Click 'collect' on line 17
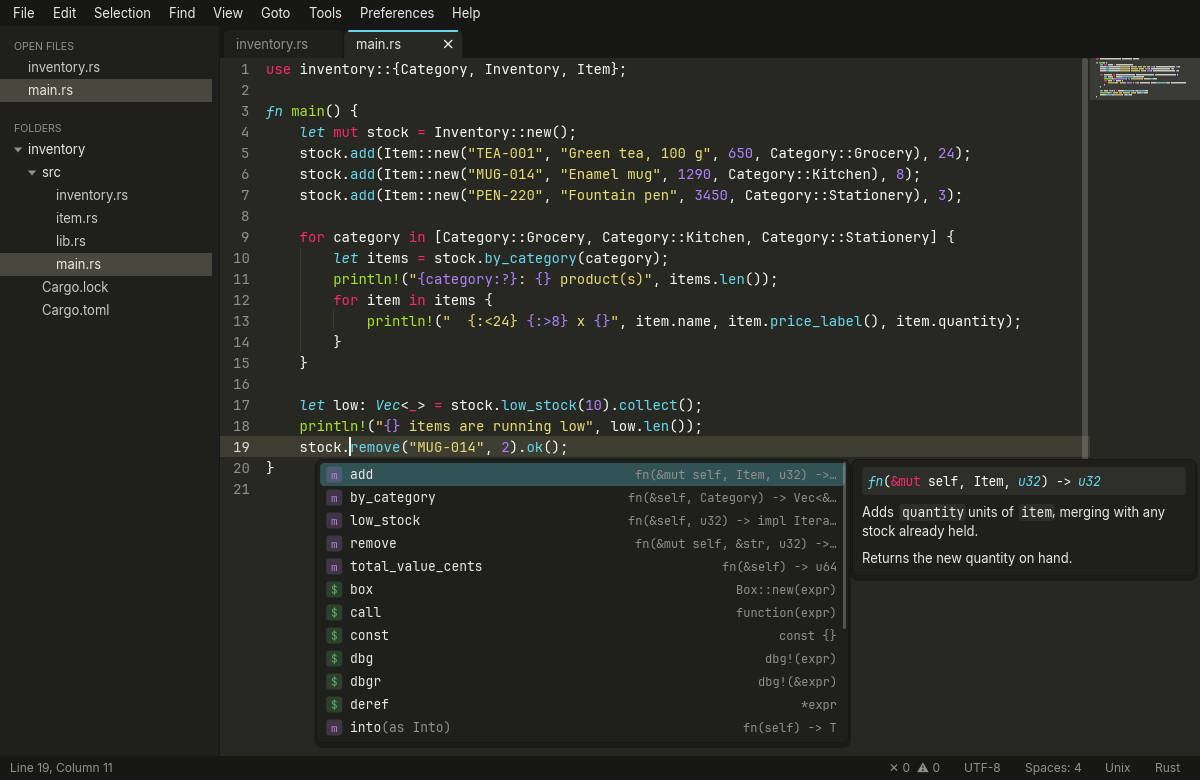The width and height of the screenshot is (1200, 780). (x=648, y=405)
